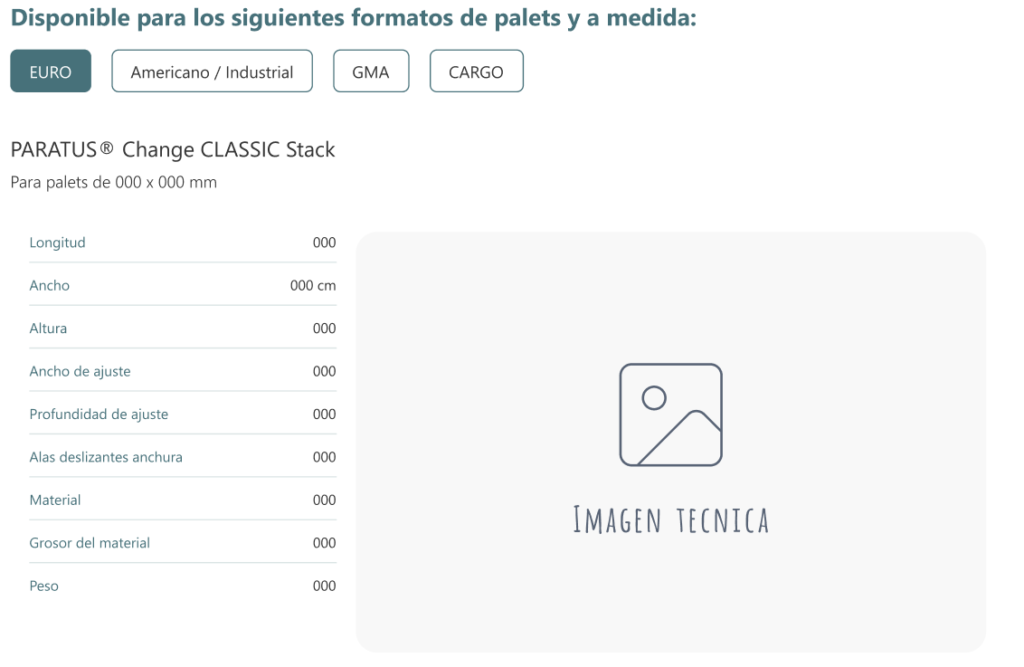Click the Altura specification label
The width and height of the screenshot is (1024, 667).
pyautogui.click(x=49, y=329)
